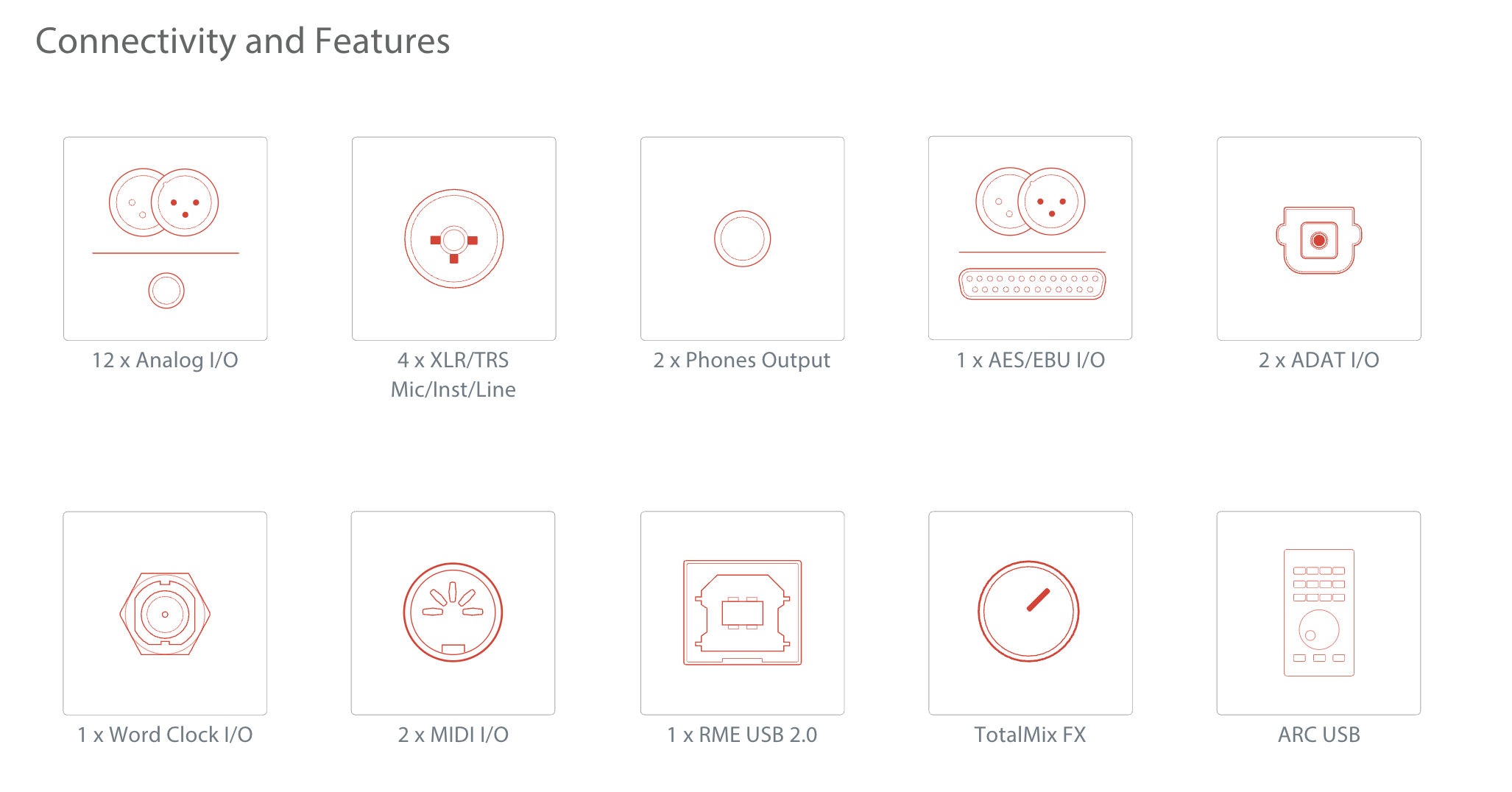Select the "1 x Word Clock I/O" label
1512x792 pixels.
click(x=165, y=735)
